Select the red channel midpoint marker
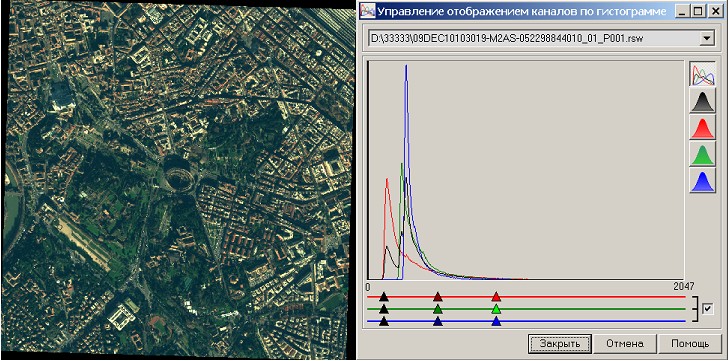The image size is (728, 361). tap(437, 297)
